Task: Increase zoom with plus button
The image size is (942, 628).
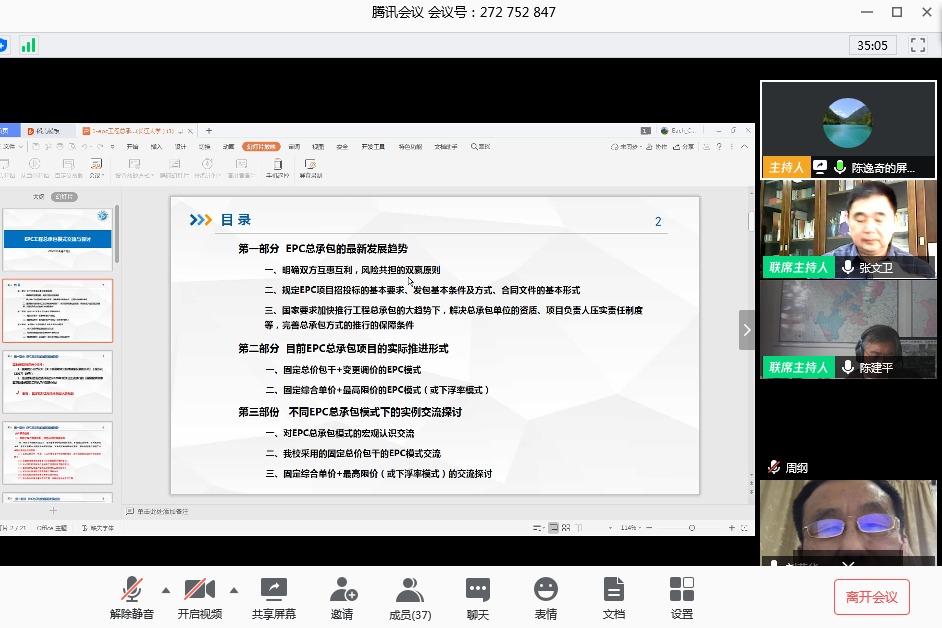Action: pyautogui.click(x=732, y=528)
